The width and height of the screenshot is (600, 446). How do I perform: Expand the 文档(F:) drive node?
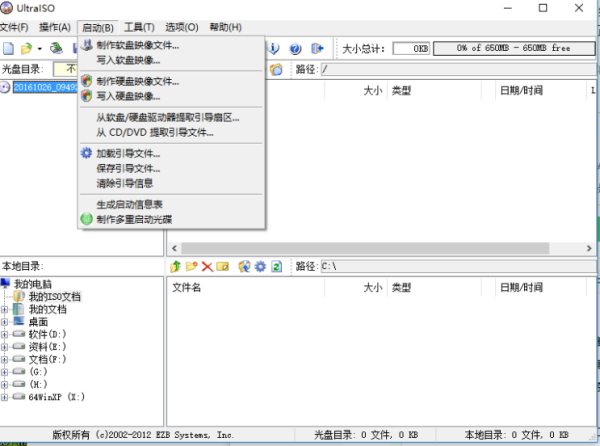pos(4,359)
